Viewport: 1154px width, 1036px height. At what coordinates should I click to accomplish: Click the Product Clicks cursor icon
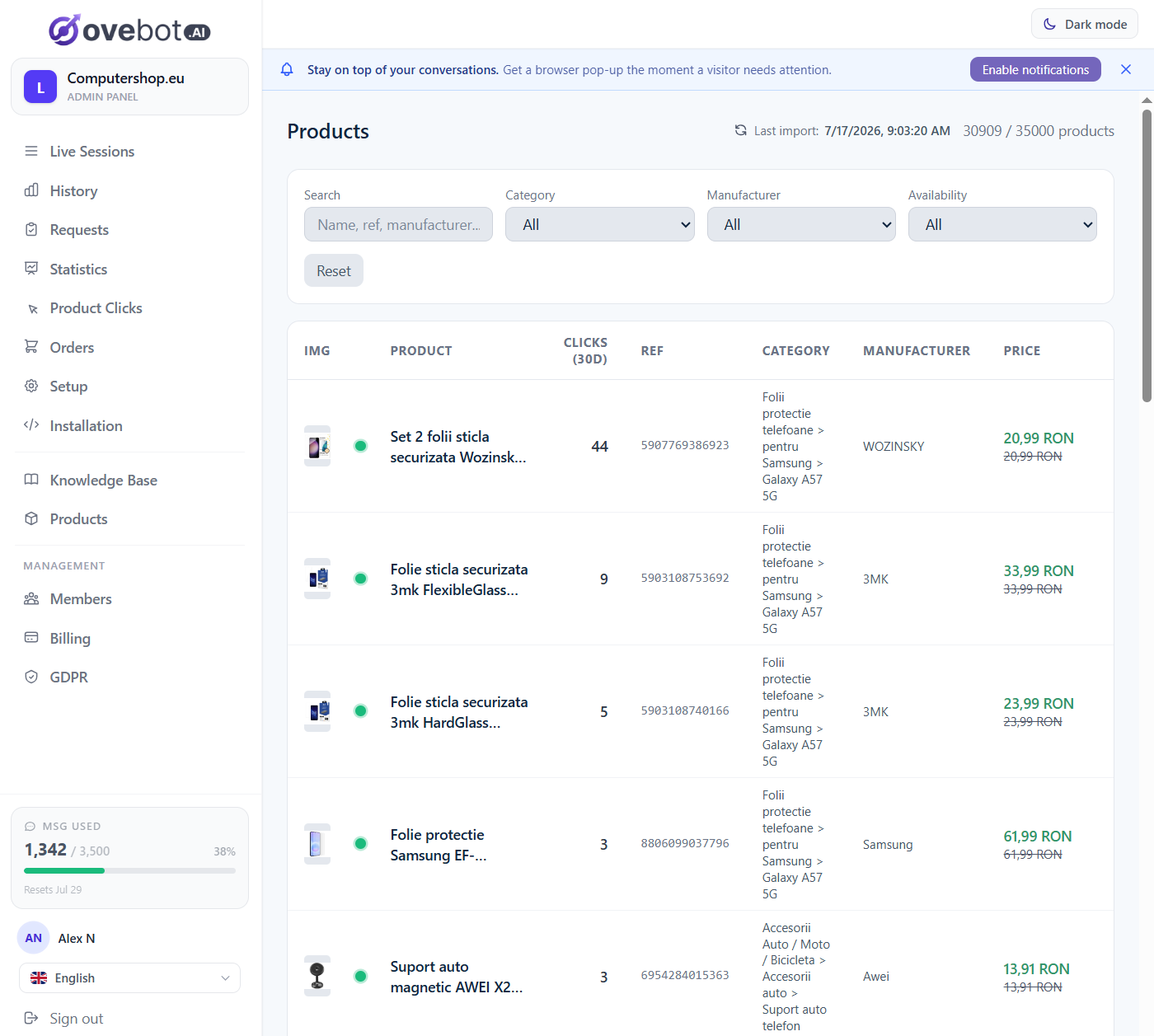pos(33,309)
